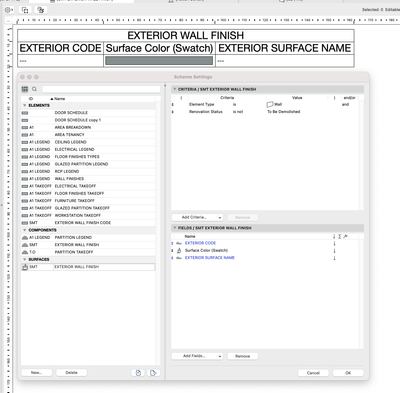Click the EXTERIOR CODE header cell in the schedule

(60, 48)
